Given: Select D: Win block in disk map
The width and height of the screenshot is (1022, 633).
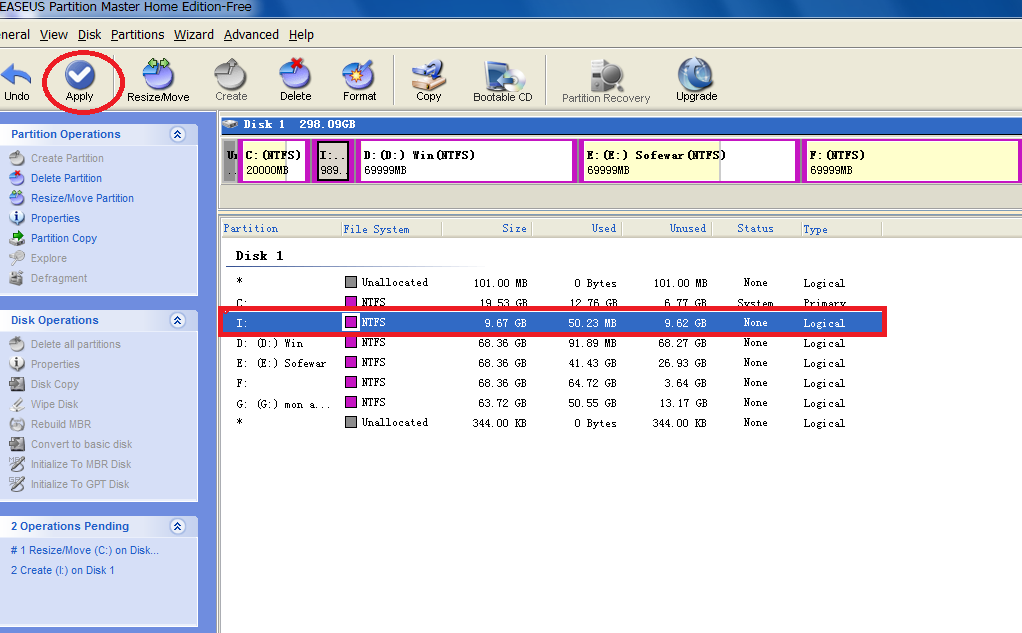Looking at the screenshot, I should pos(465,162).
